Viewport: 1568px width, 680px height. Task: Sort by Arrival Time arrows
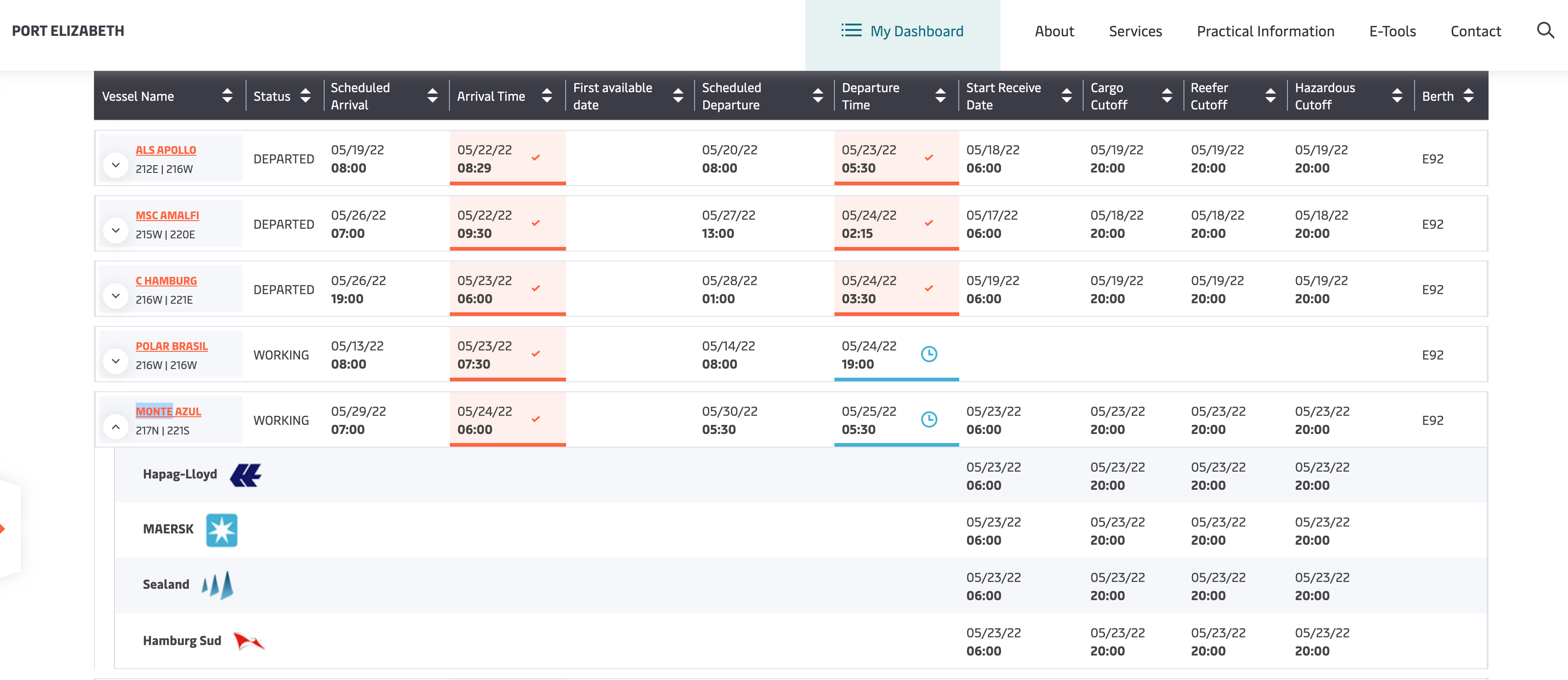(x=547, y=96)
